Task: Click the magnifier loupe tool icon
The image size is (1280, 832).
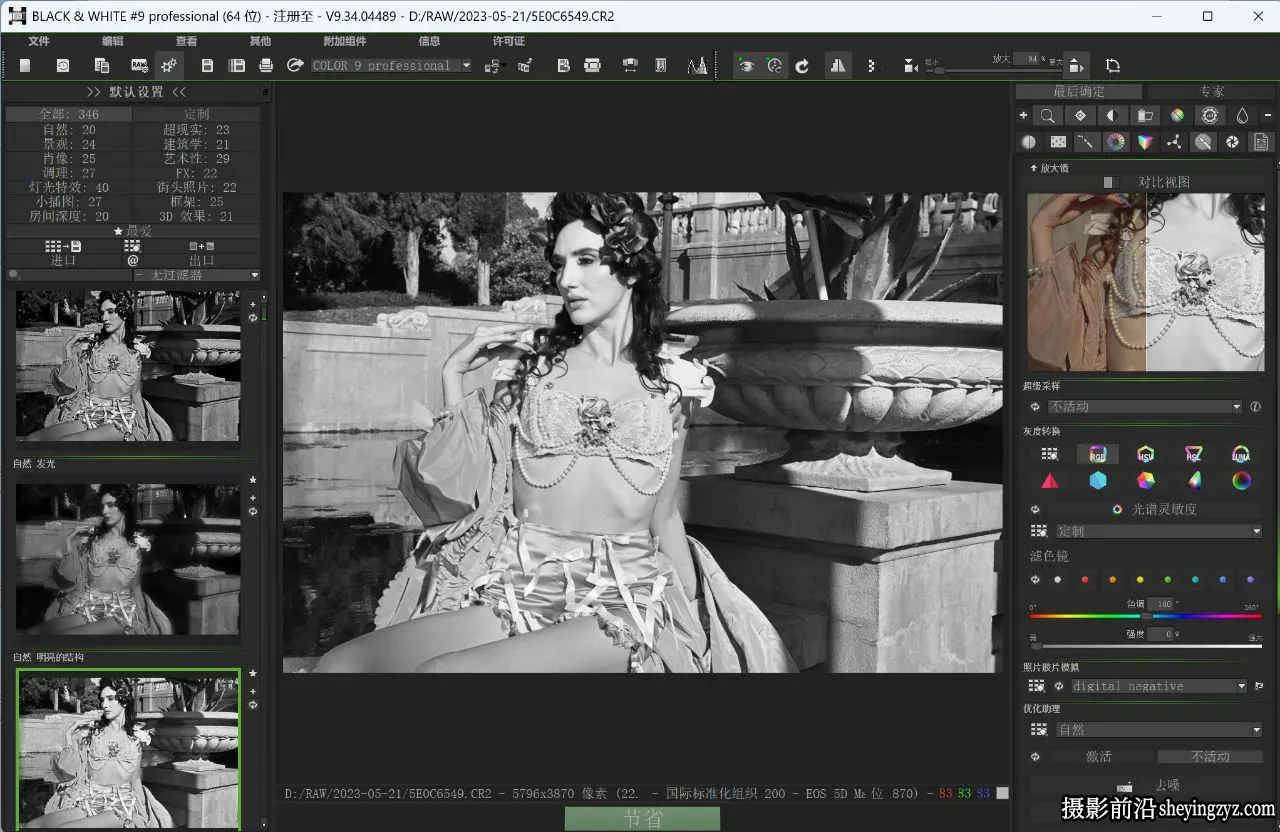Action: 1047,116
